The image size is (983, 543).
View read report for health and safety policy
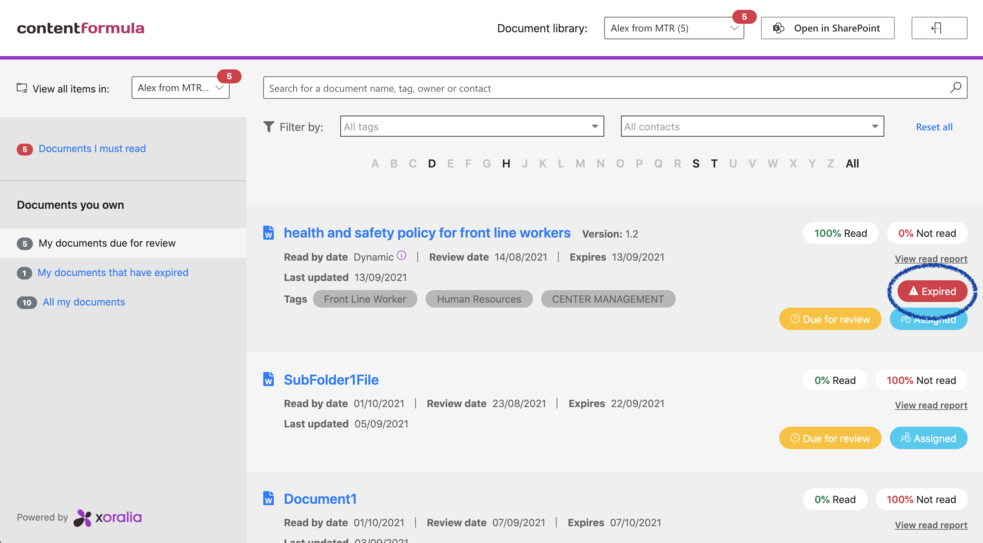930,259
